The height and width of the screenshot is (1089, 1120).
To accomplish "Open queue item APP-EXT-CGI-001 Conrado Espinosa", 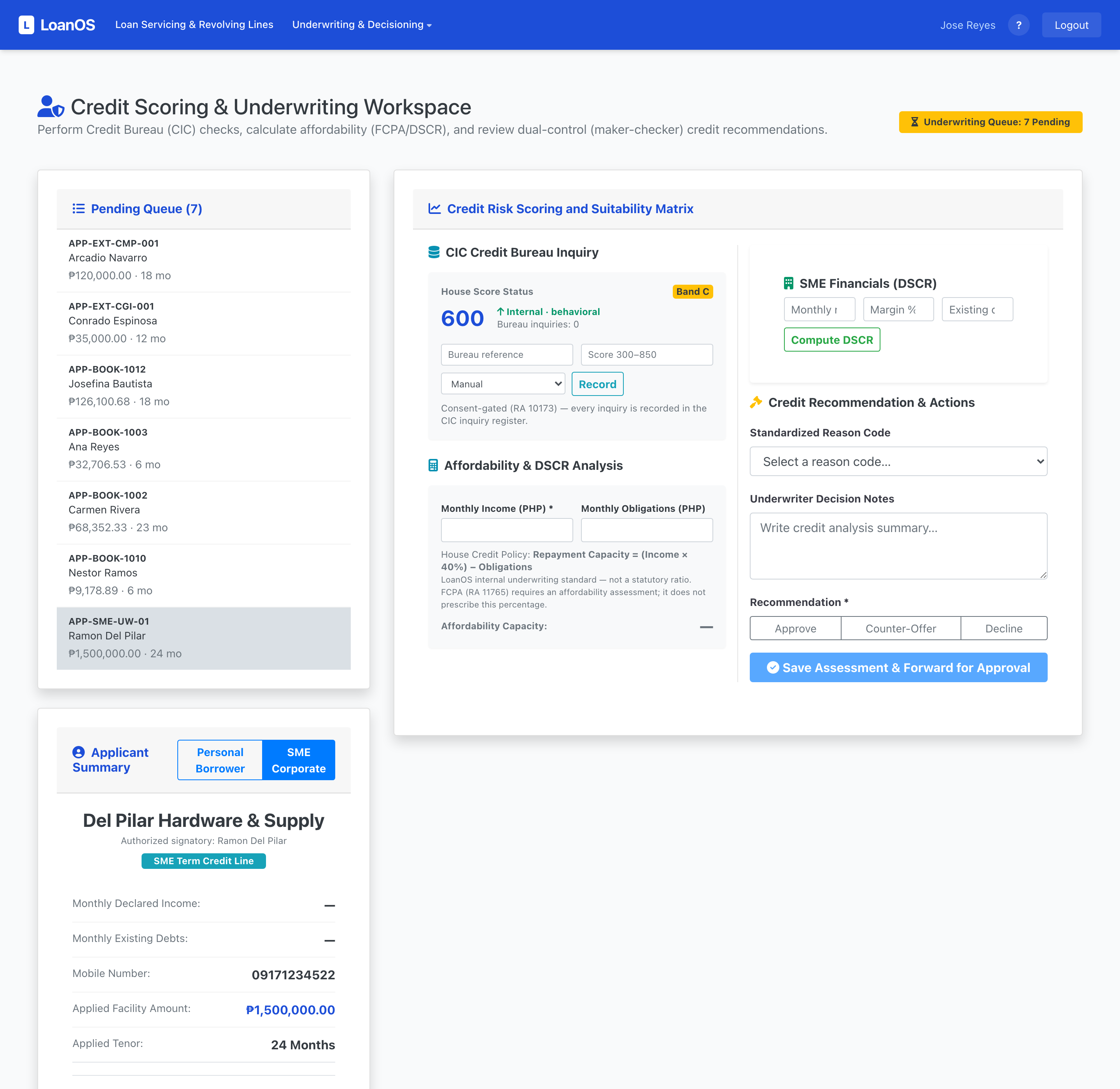I will point(204,324).
